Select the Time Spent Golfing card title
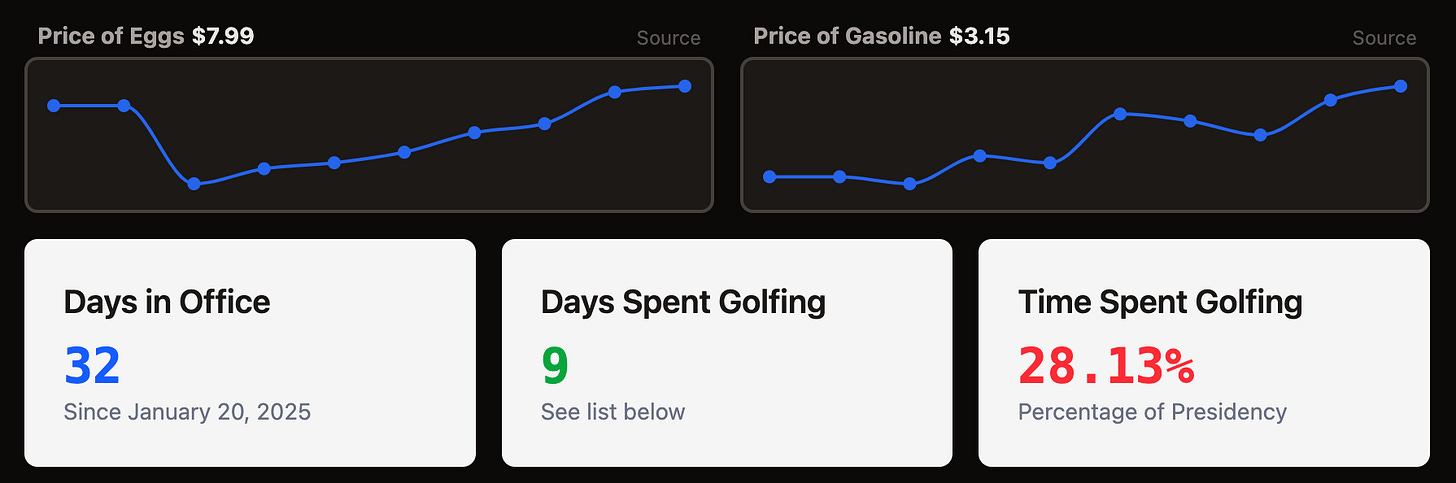The image size is (1456, 483). 1160,301
